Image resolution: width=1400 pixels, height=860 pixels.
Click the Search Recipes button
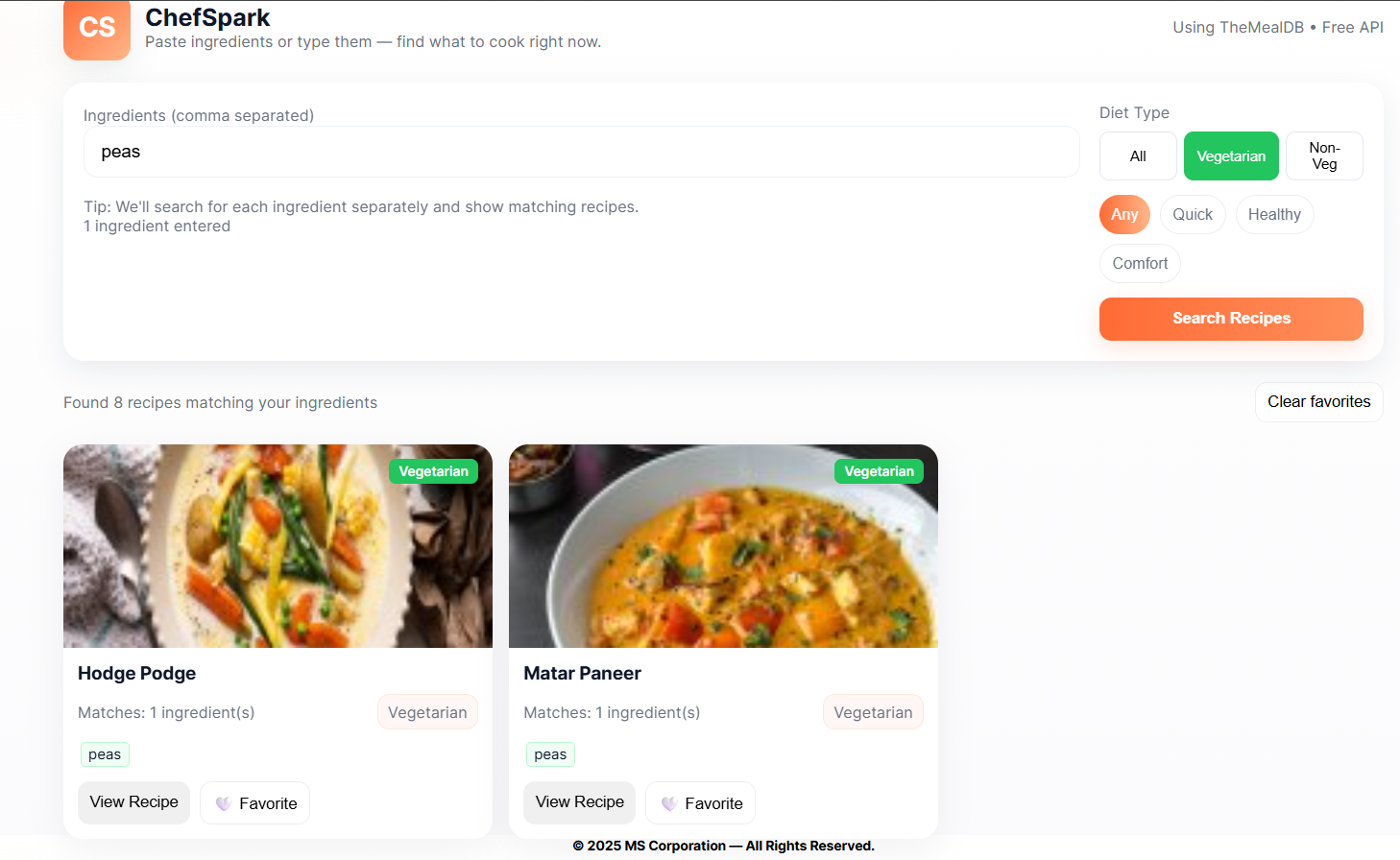coord(1231,319)
